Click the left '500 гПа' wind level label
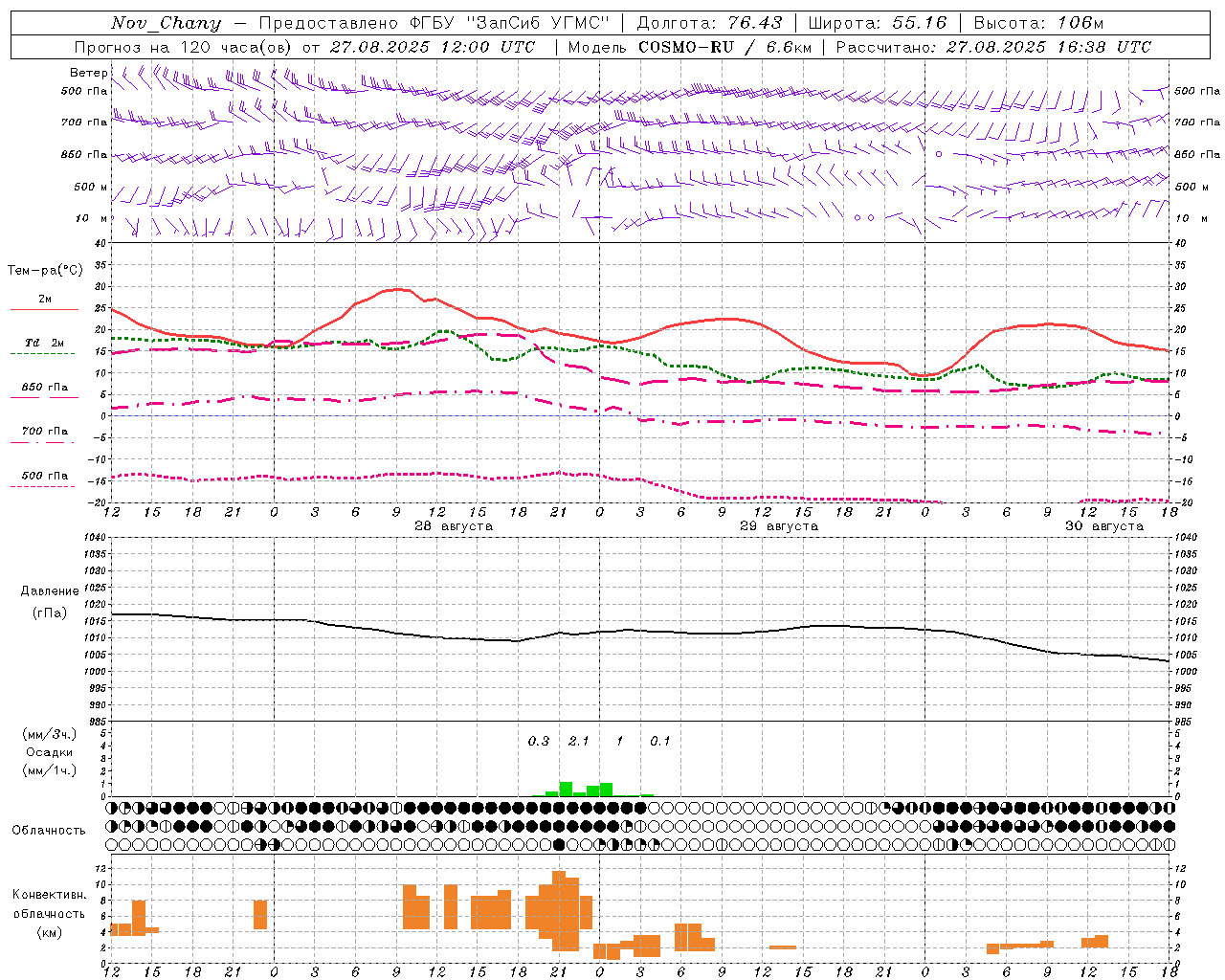Image resolution: width=1225 pixels, height=980 pixels. pyautogui.click(x=84, y=91)
